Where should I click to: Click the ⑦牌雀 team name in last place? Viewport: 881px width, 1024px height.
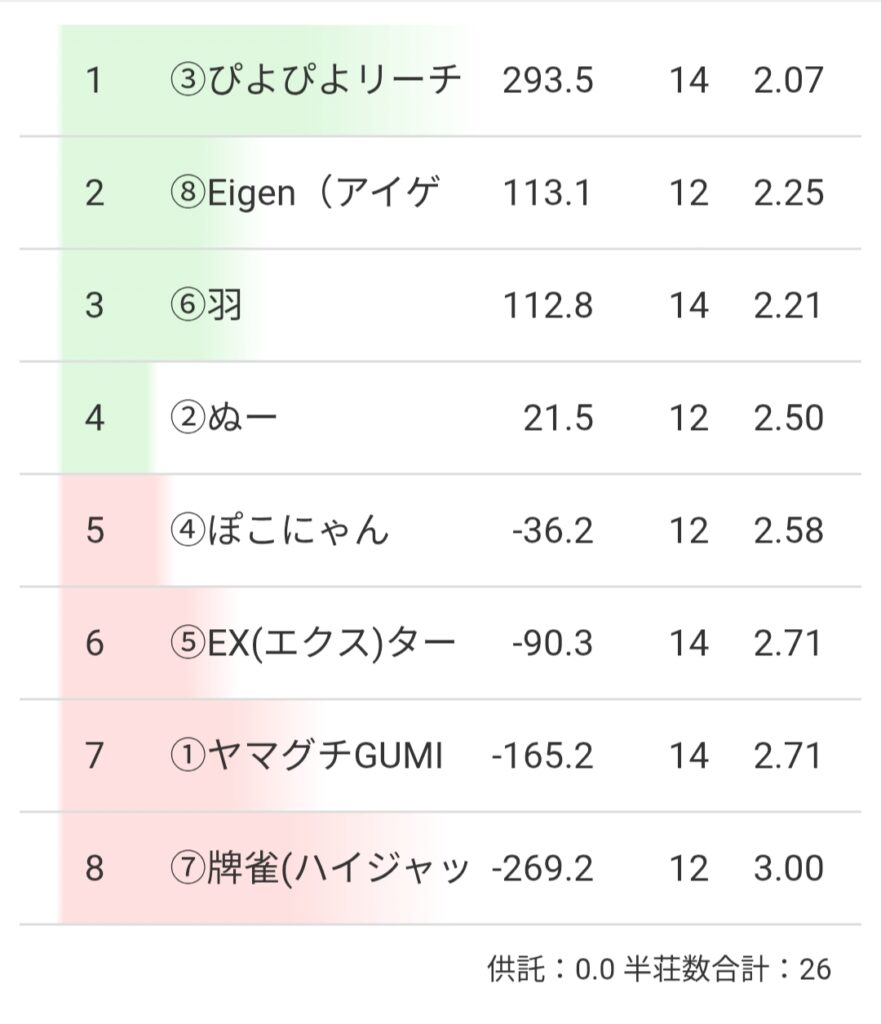[319, 868]
